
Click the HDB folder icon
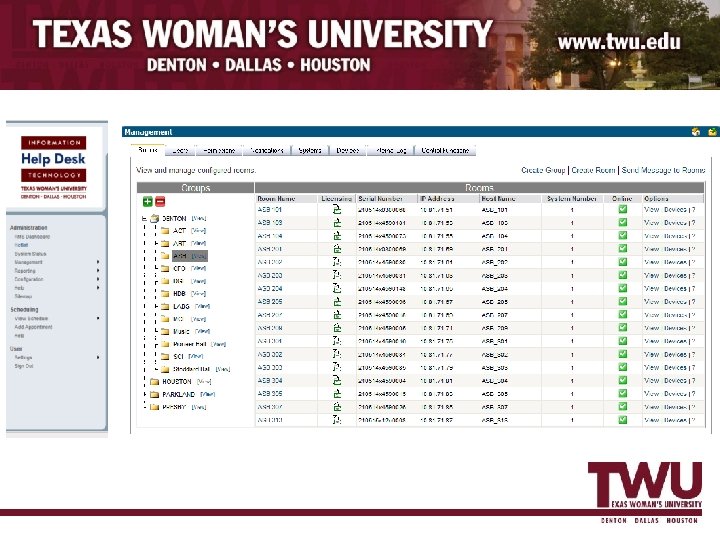165,294
